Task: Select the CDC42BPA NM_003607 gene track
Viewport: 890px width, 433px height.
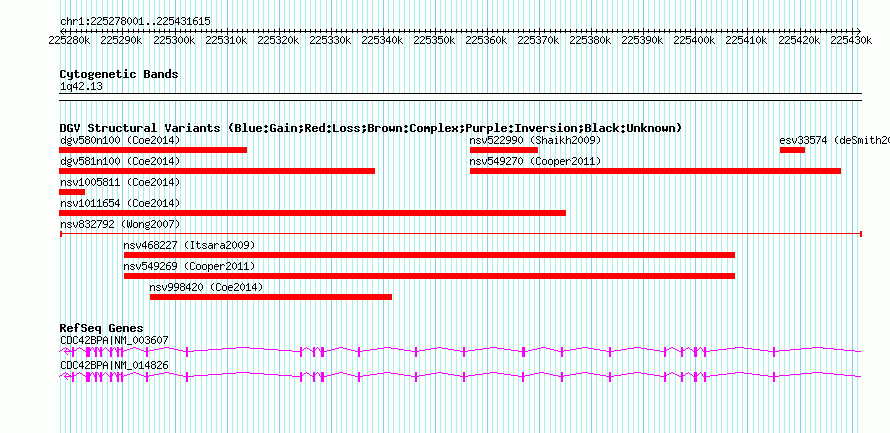Action: 460,352
